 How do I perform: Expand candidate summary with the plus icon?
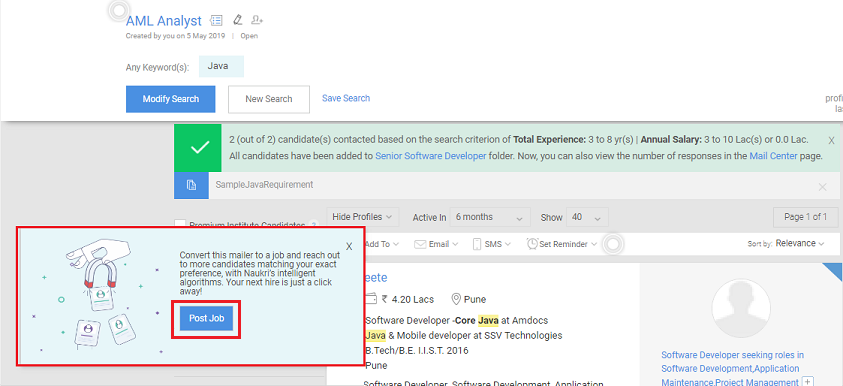point(807,382)
